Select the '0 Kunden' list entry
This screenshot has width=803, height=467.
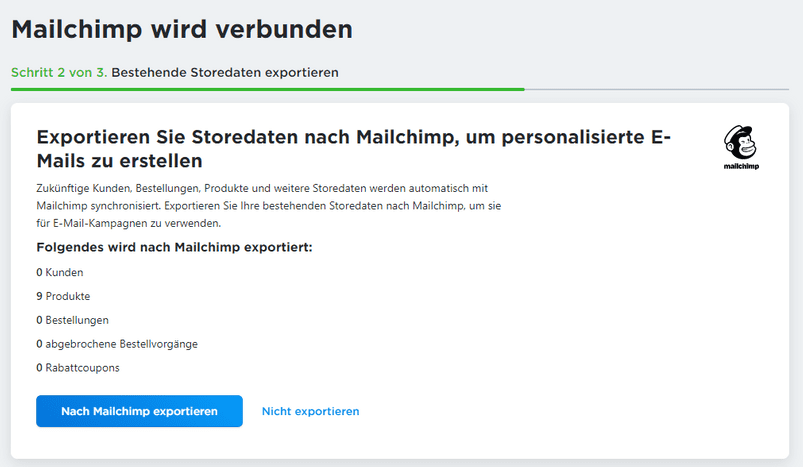[60, 272]
